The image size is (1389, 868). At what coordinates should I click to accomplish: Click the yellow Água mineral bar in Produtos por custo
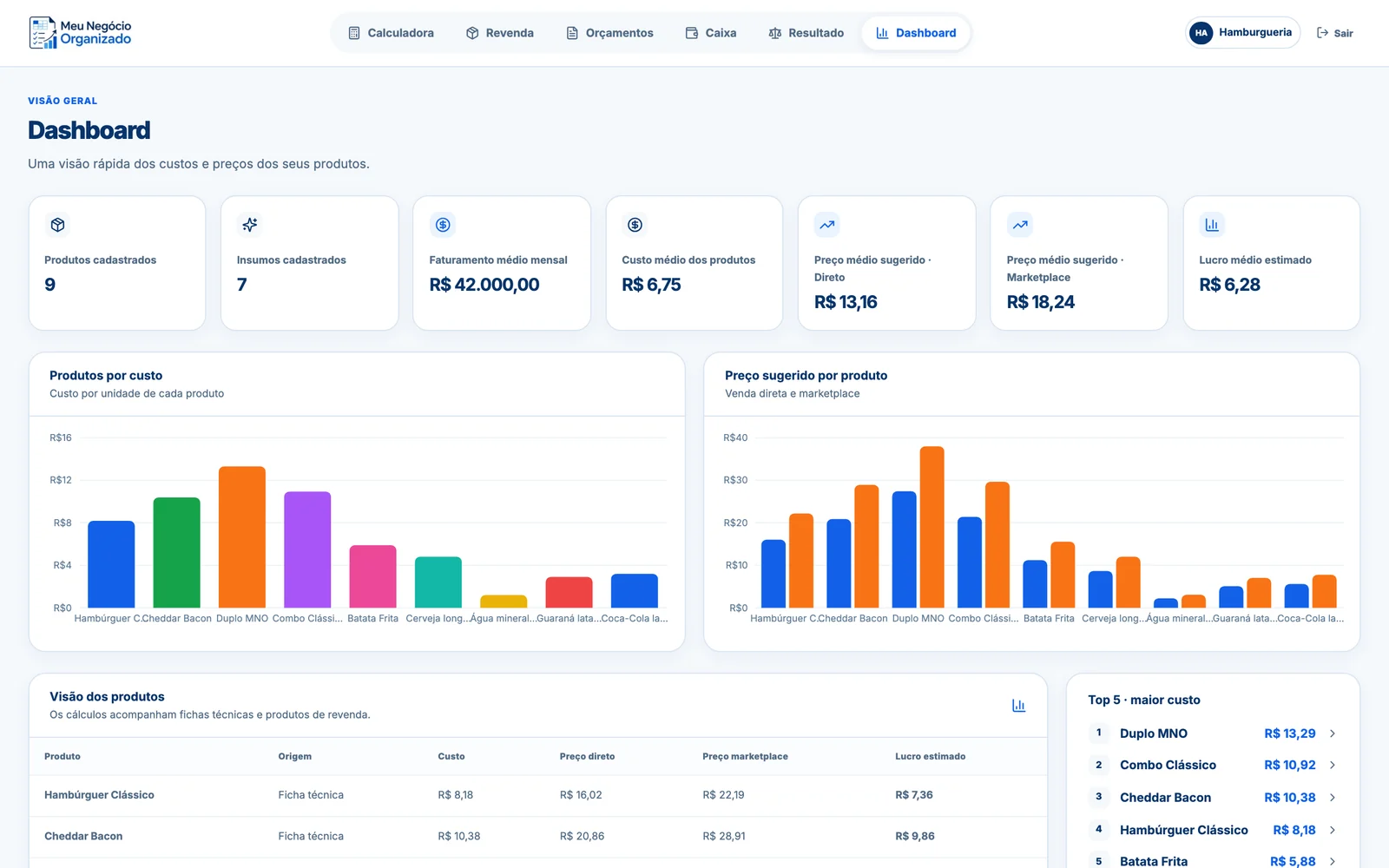click(x=504, y=601)
